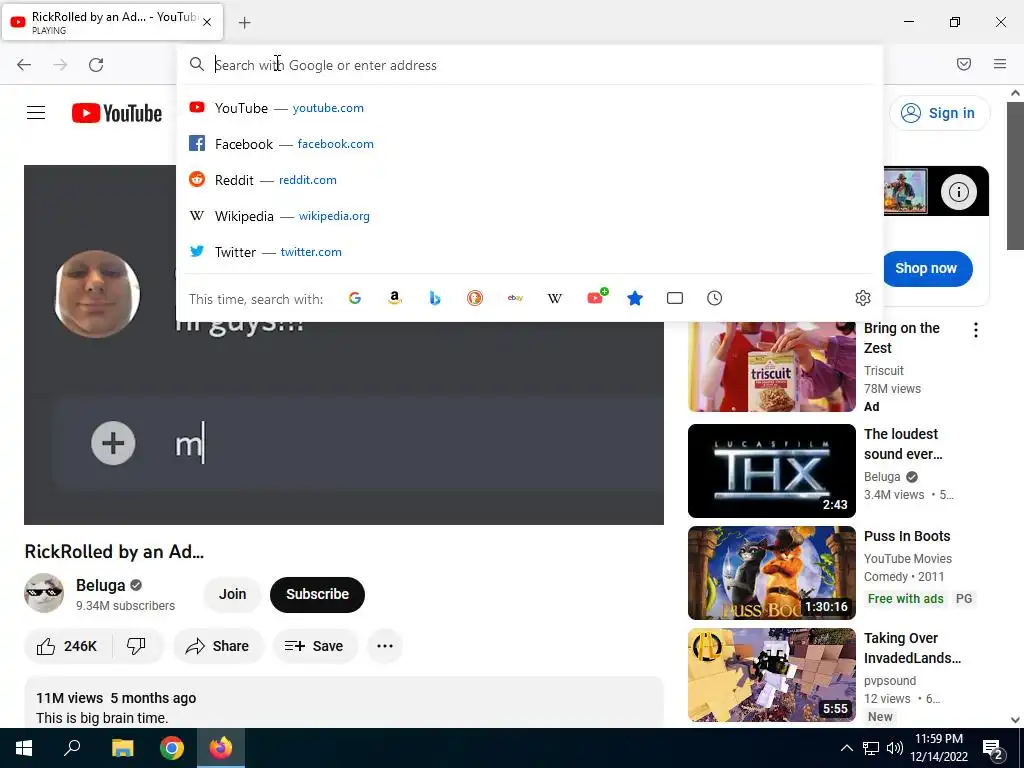Search open tabs using the tab icon

coord(675,298)
